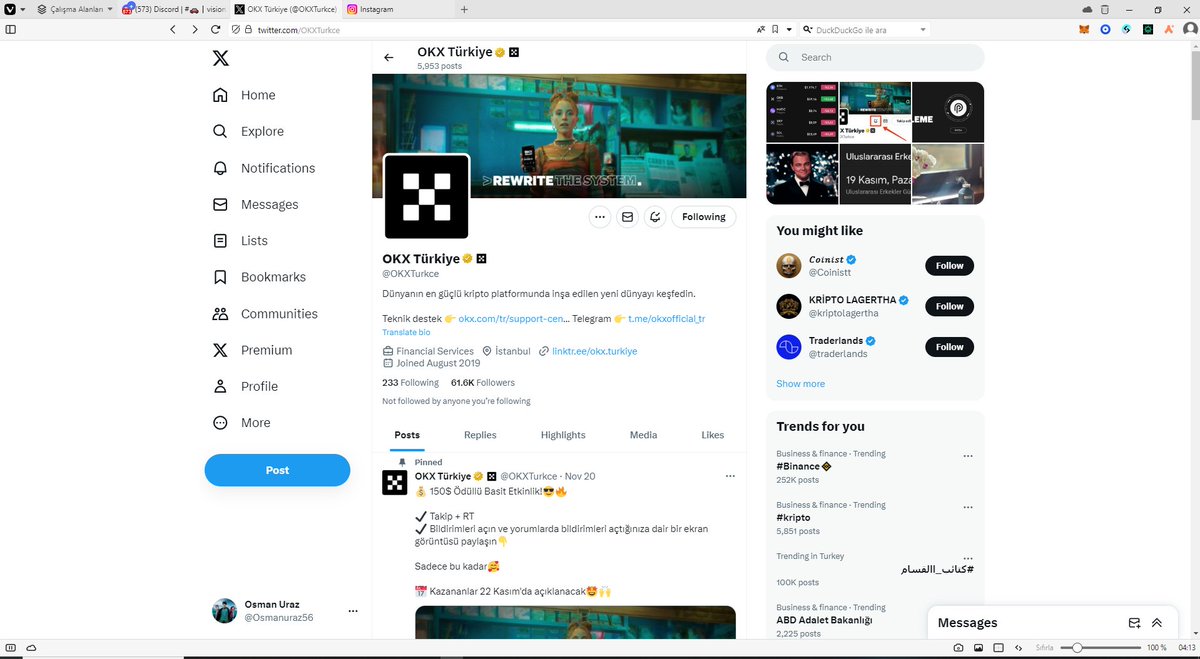Click the 233 Following count
Screen dimensions: 1200x659
pyautogui.click(x=410, y=382)
